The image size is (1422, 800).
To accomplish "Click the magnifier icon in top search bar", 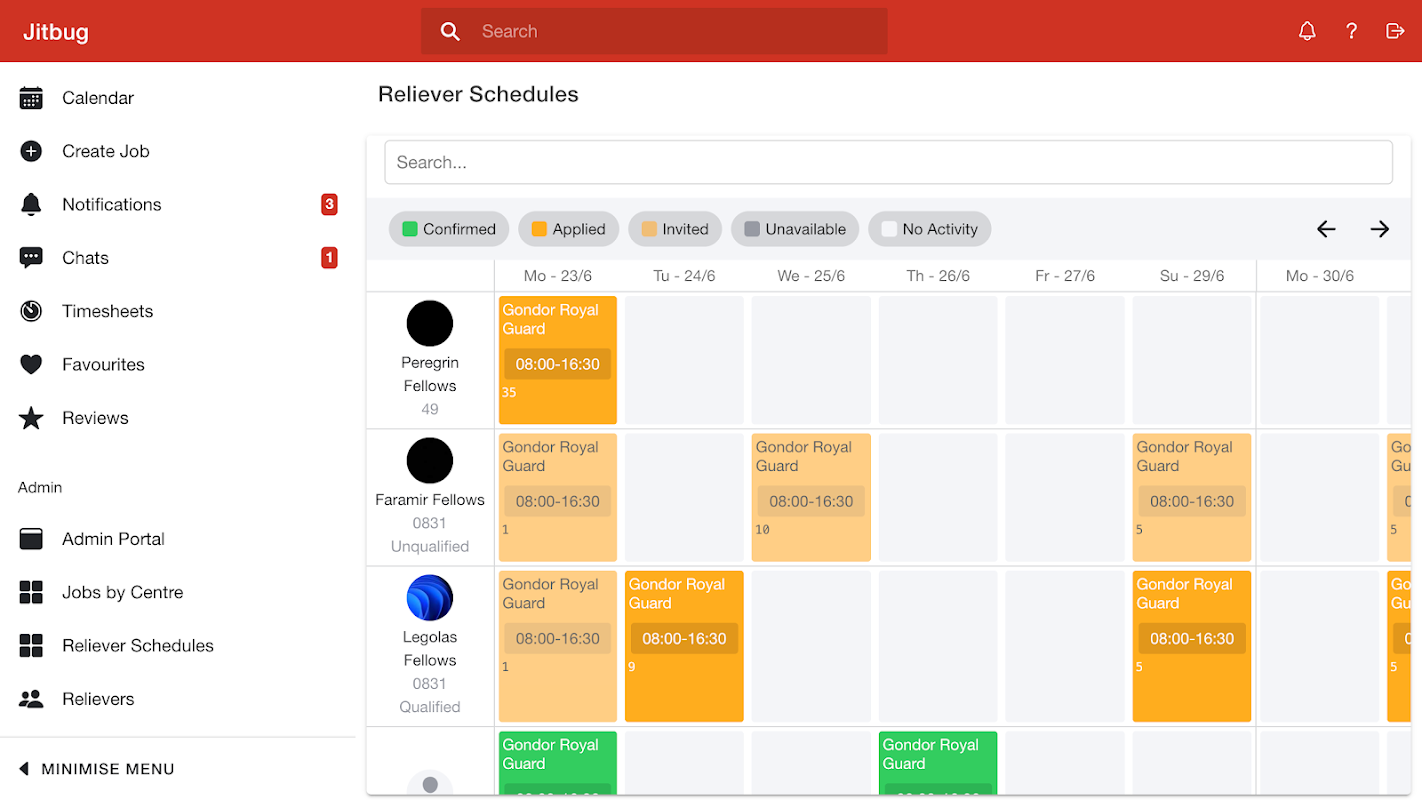I will [451, 32].
